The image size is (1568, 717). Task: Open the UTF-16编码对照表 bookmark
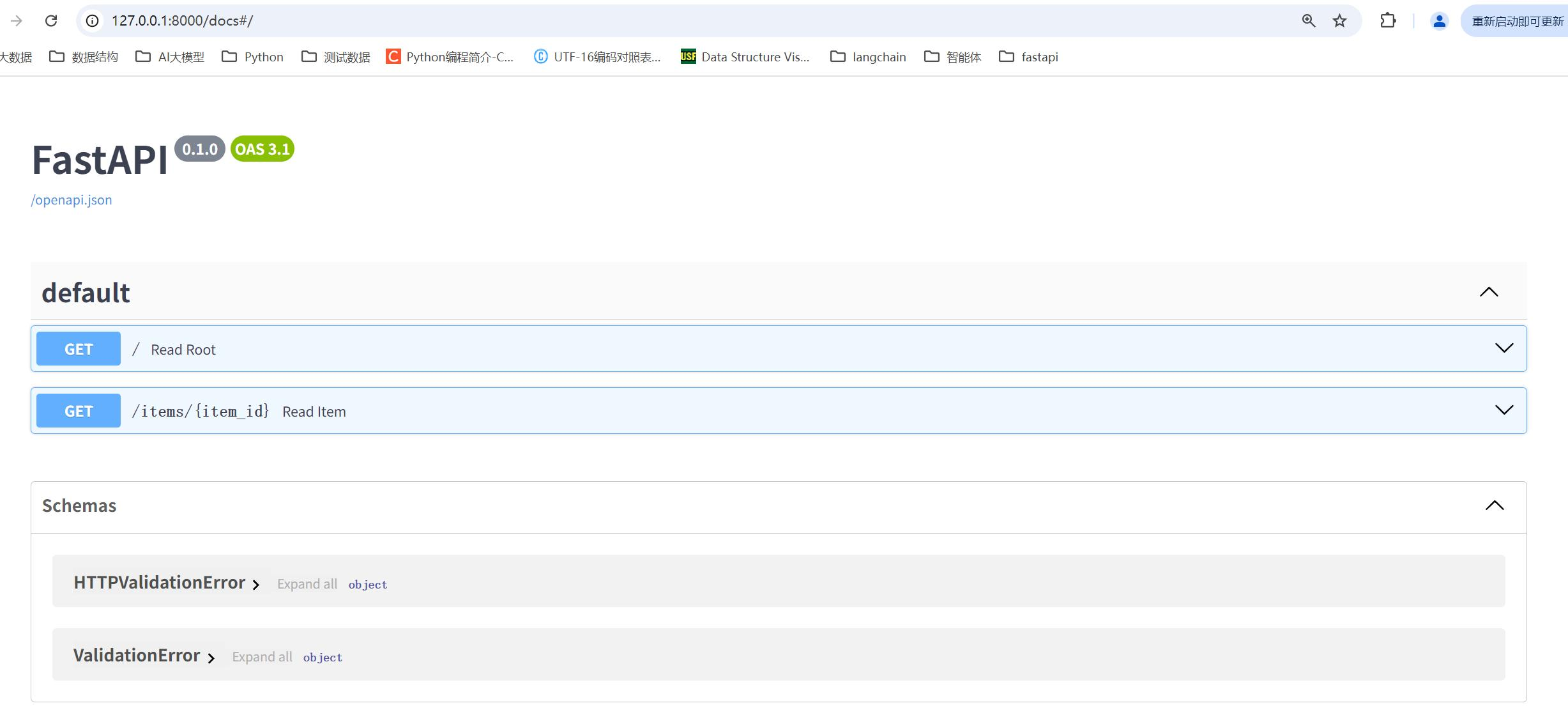pyautogui.click(x=597, y=57)
